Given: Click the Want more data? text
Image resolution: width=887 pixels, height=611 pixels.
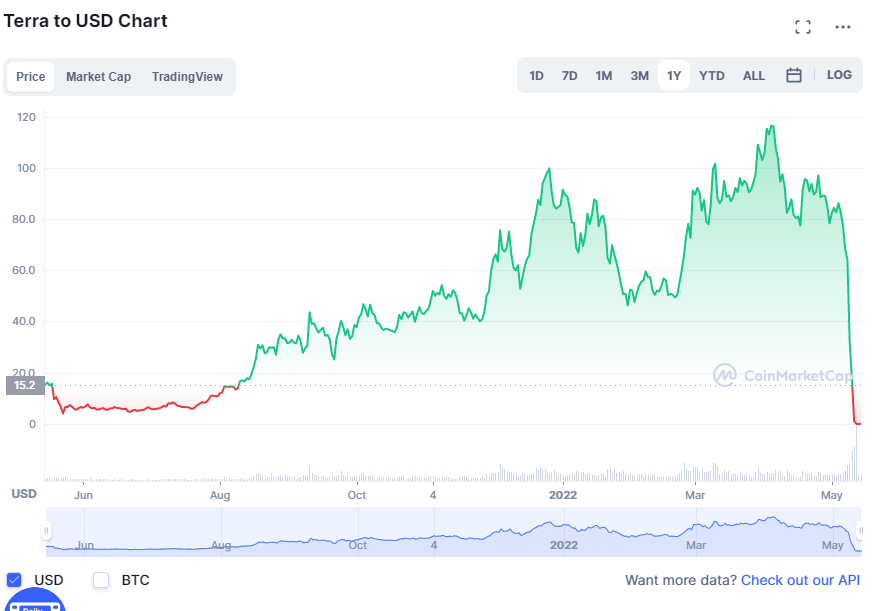Looking at the screenshot, I should (x=681, y=580).
